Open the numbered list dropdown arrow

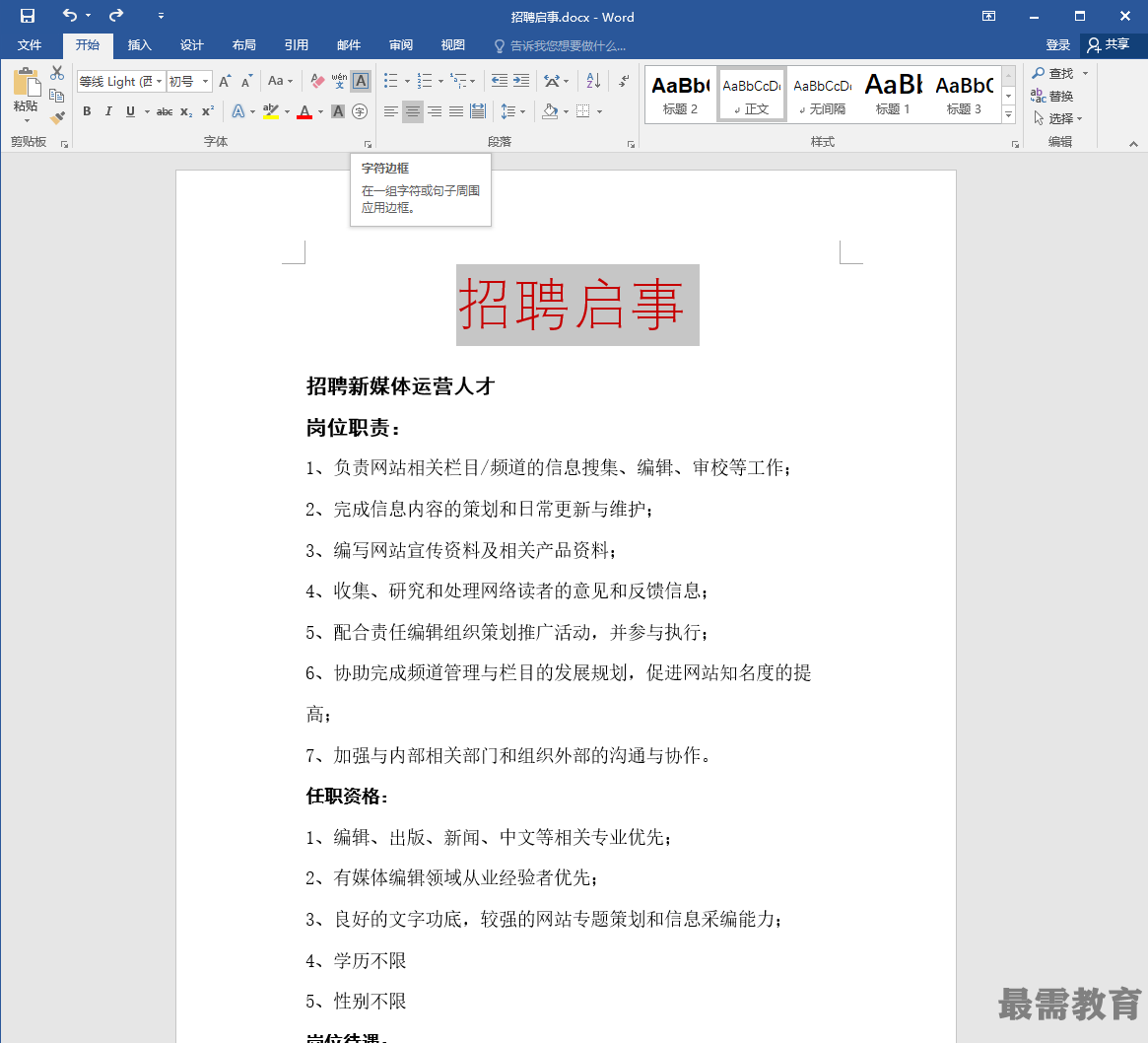click(x=440, y=81)
